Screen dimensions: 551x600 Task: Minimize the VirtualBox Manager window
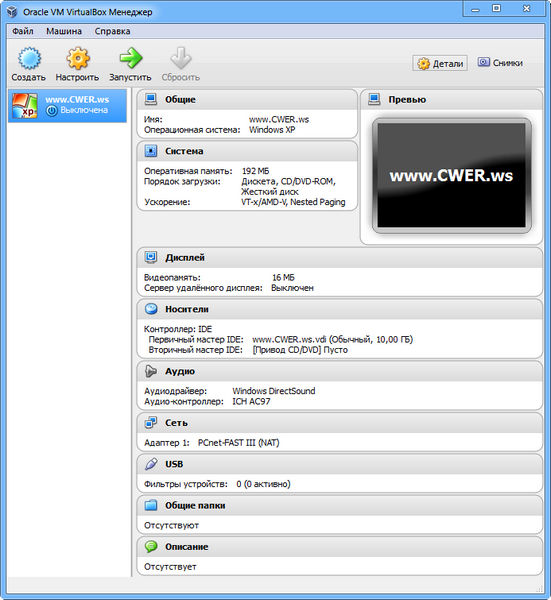(x=476, y=9)
